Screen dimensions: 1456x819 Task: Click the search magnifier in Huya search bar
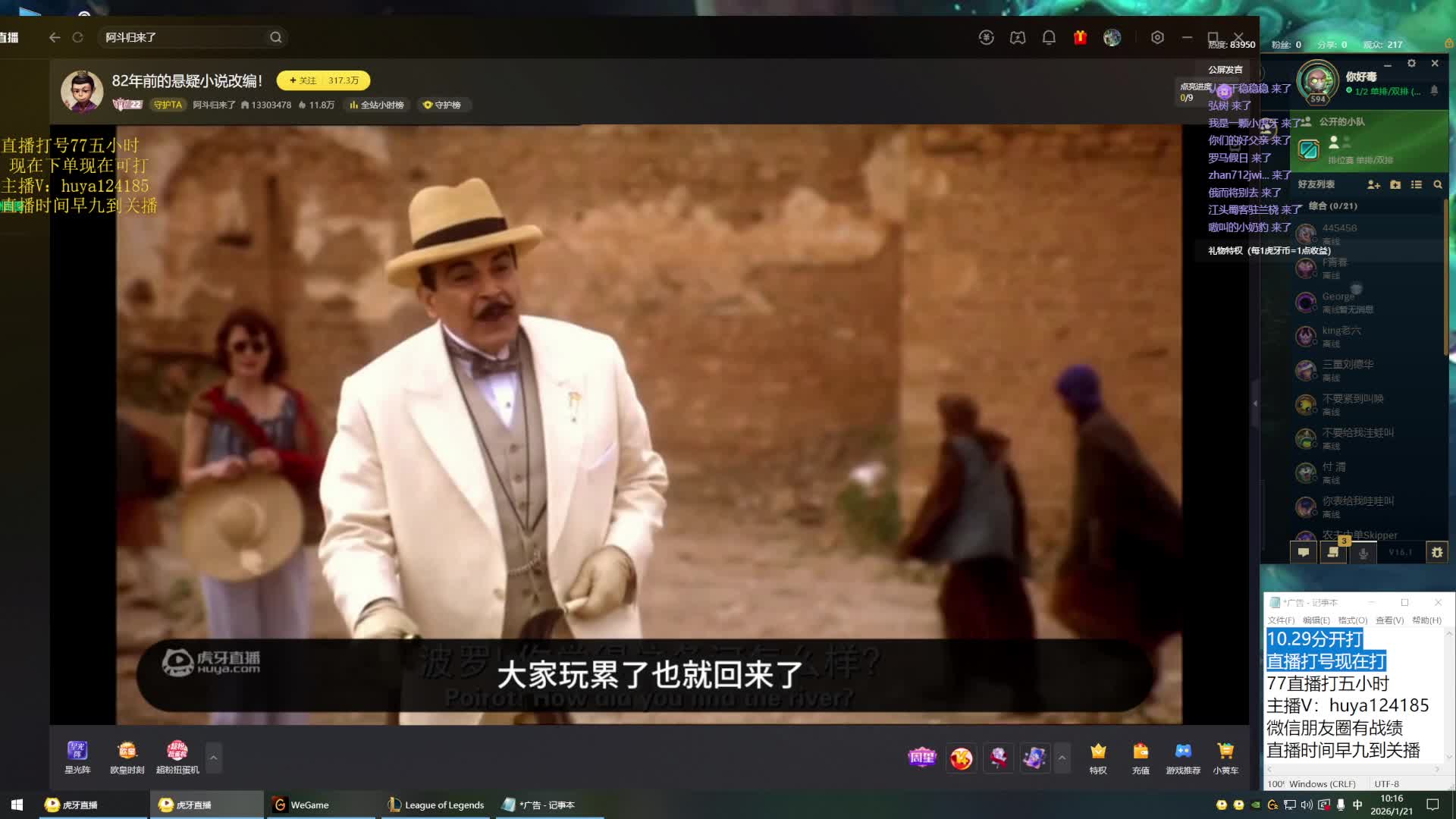(275, 37)
